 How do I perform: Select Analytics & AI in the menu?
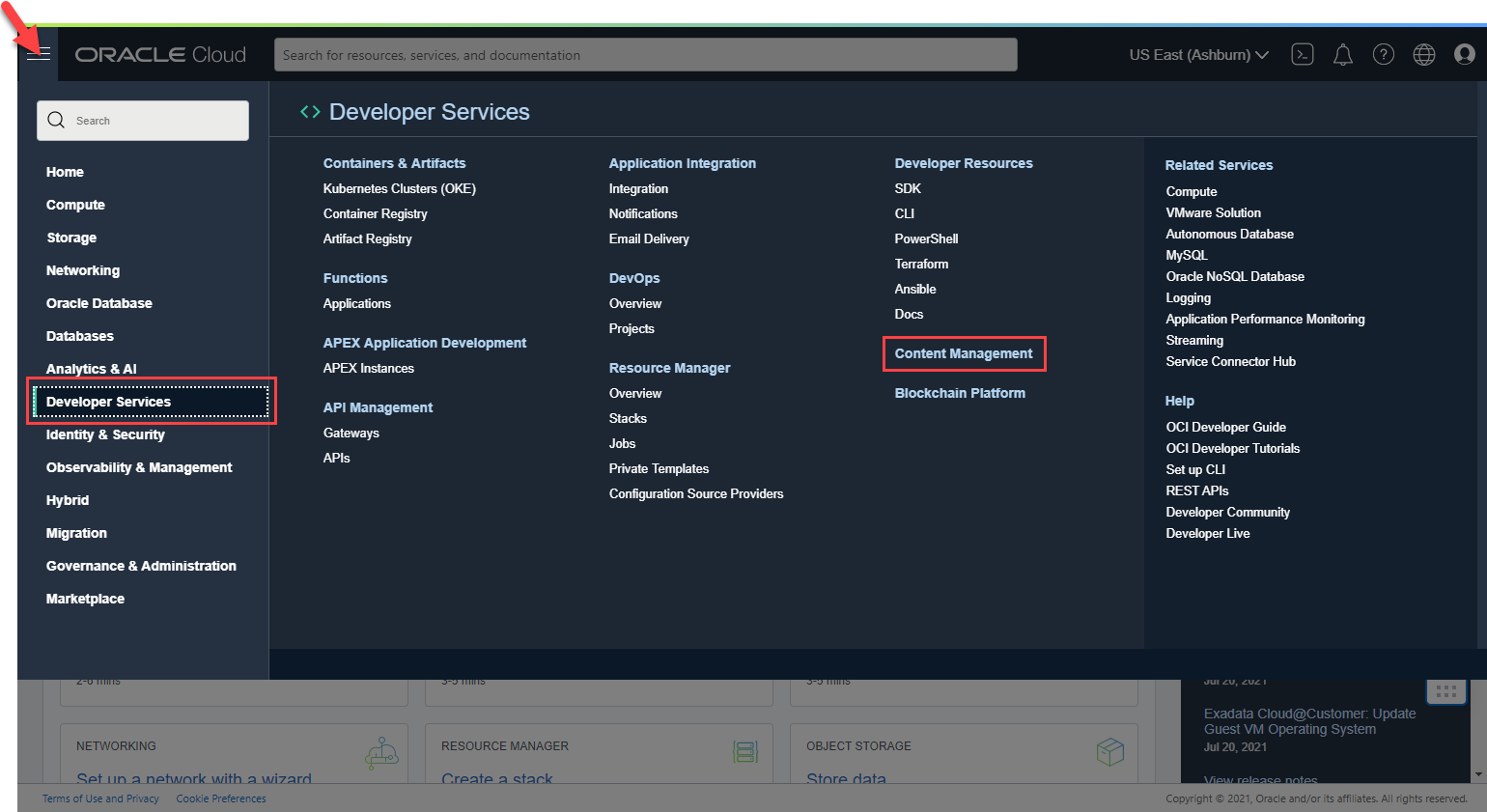(x=92, y=369)
